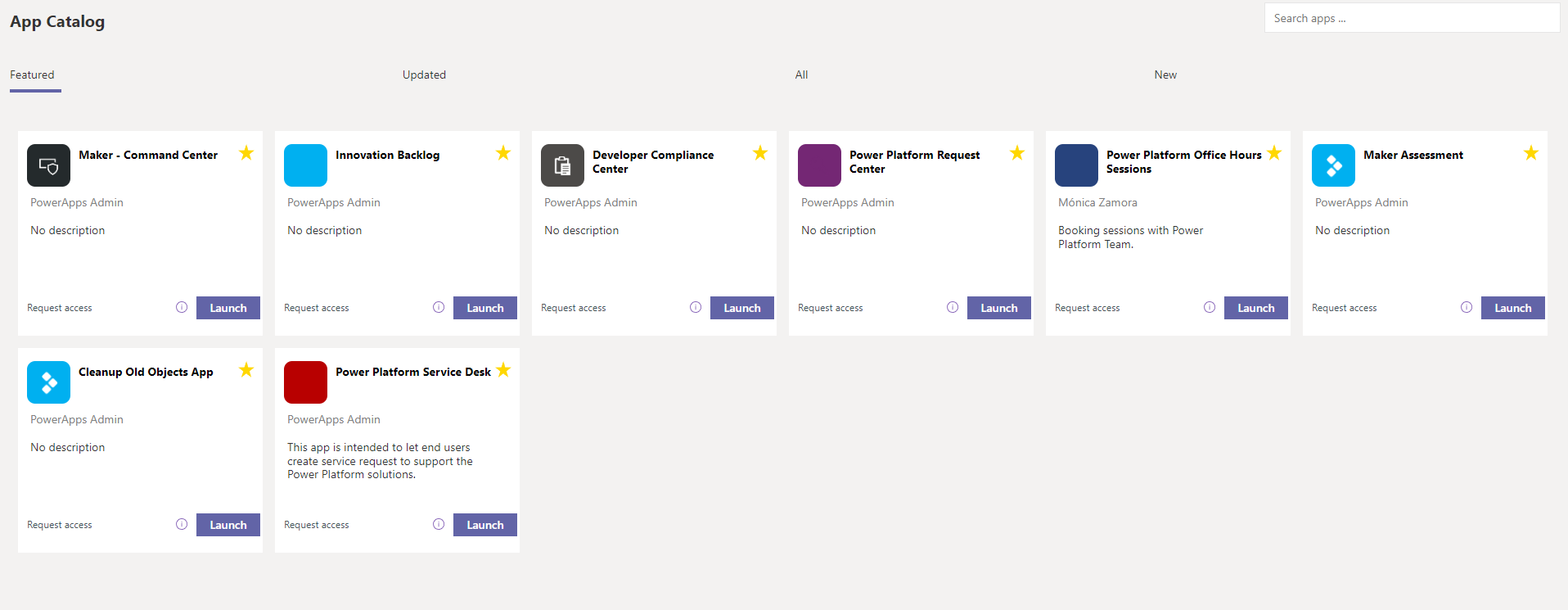
Task: Open info for Maker - Command Center
Action: click(181, 307)
